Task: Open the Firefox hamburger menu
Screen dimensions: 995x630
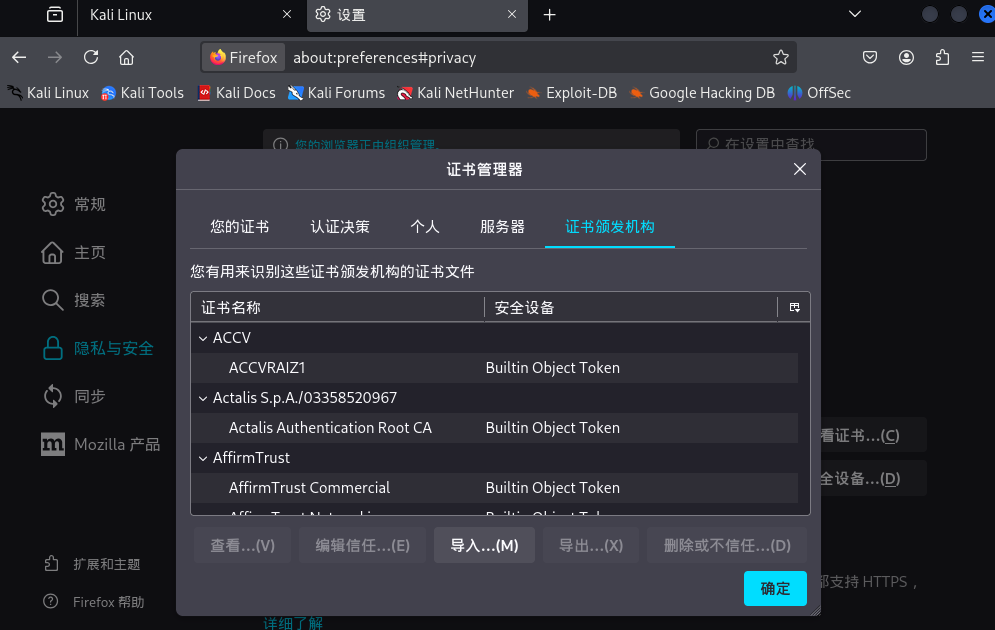Action: point(978,58)
